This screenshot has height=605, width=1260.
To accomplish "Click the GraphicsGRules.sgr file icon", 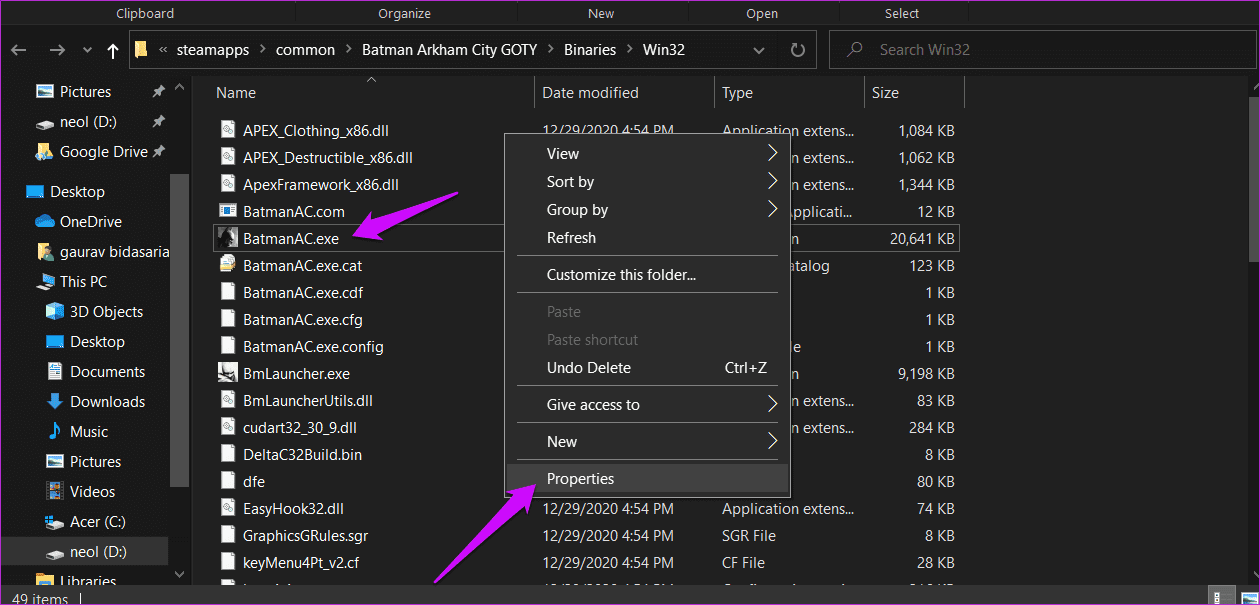I will pos(227,535).
